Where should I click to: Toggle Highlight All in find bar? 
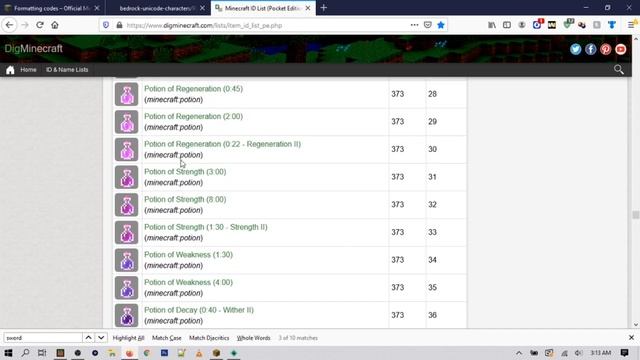click(x=128, y=338)
